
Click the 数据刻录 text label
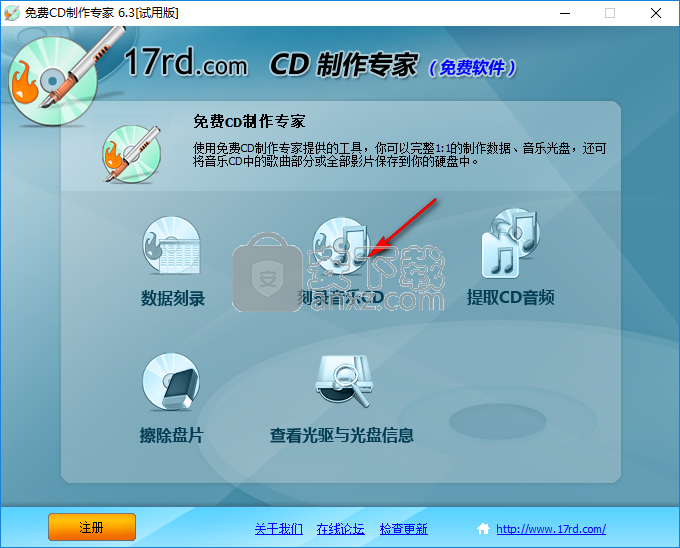pyautogui.click(x=173, y=298)
